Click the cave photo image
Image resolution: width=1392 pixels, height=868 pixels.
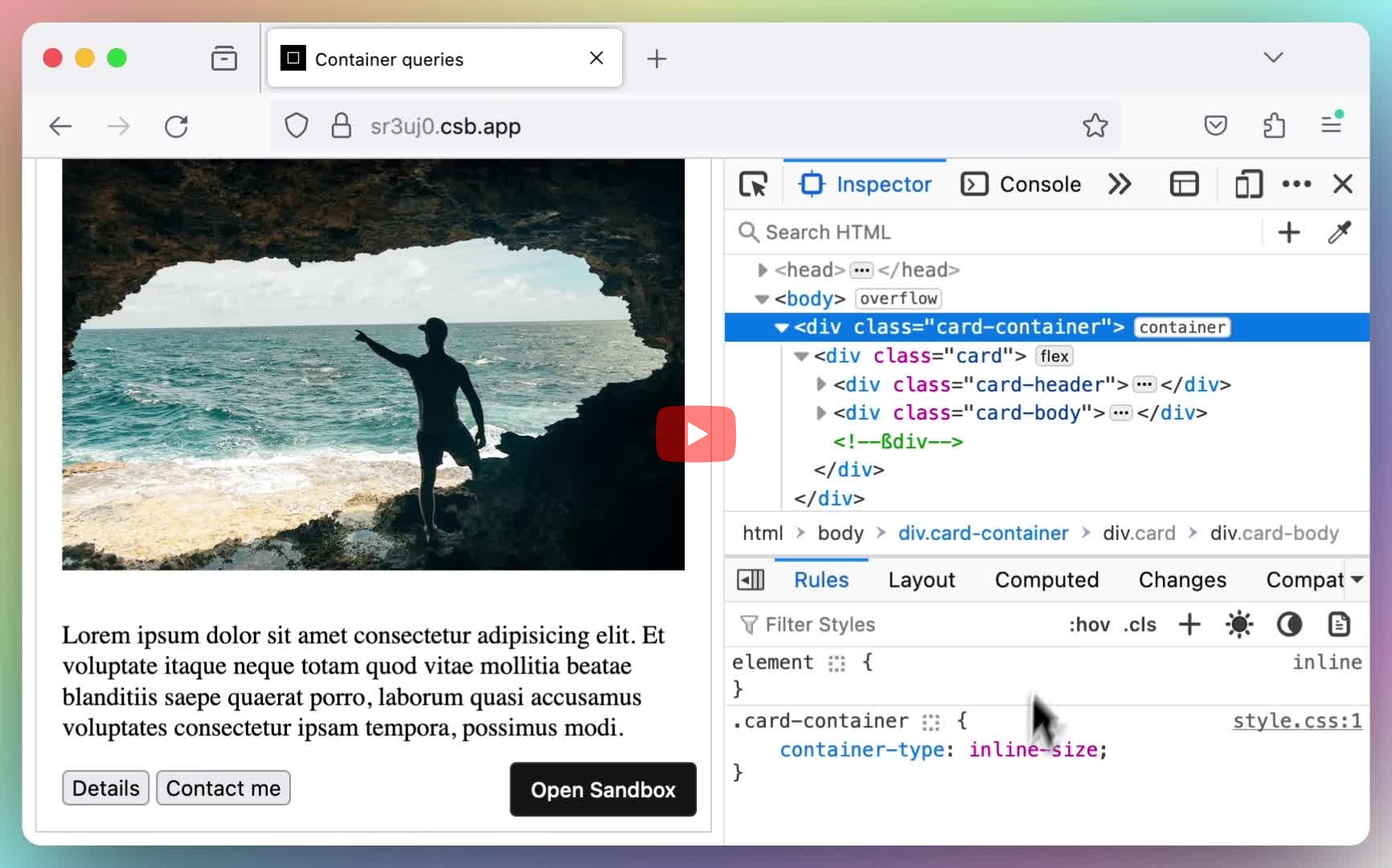pos(373,364)
